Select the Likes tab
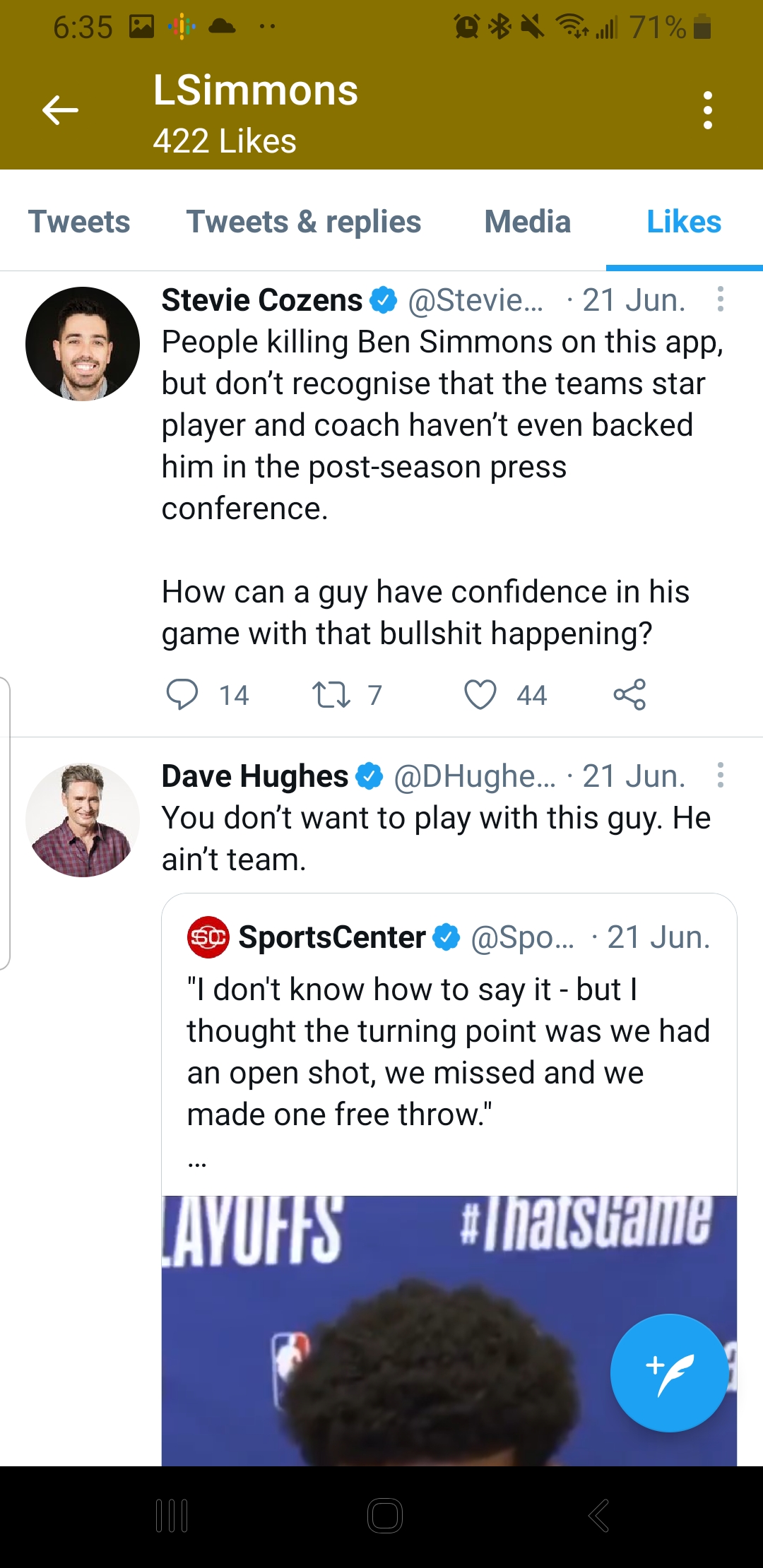Screen dimensions: 763x1568 point(684,222)
